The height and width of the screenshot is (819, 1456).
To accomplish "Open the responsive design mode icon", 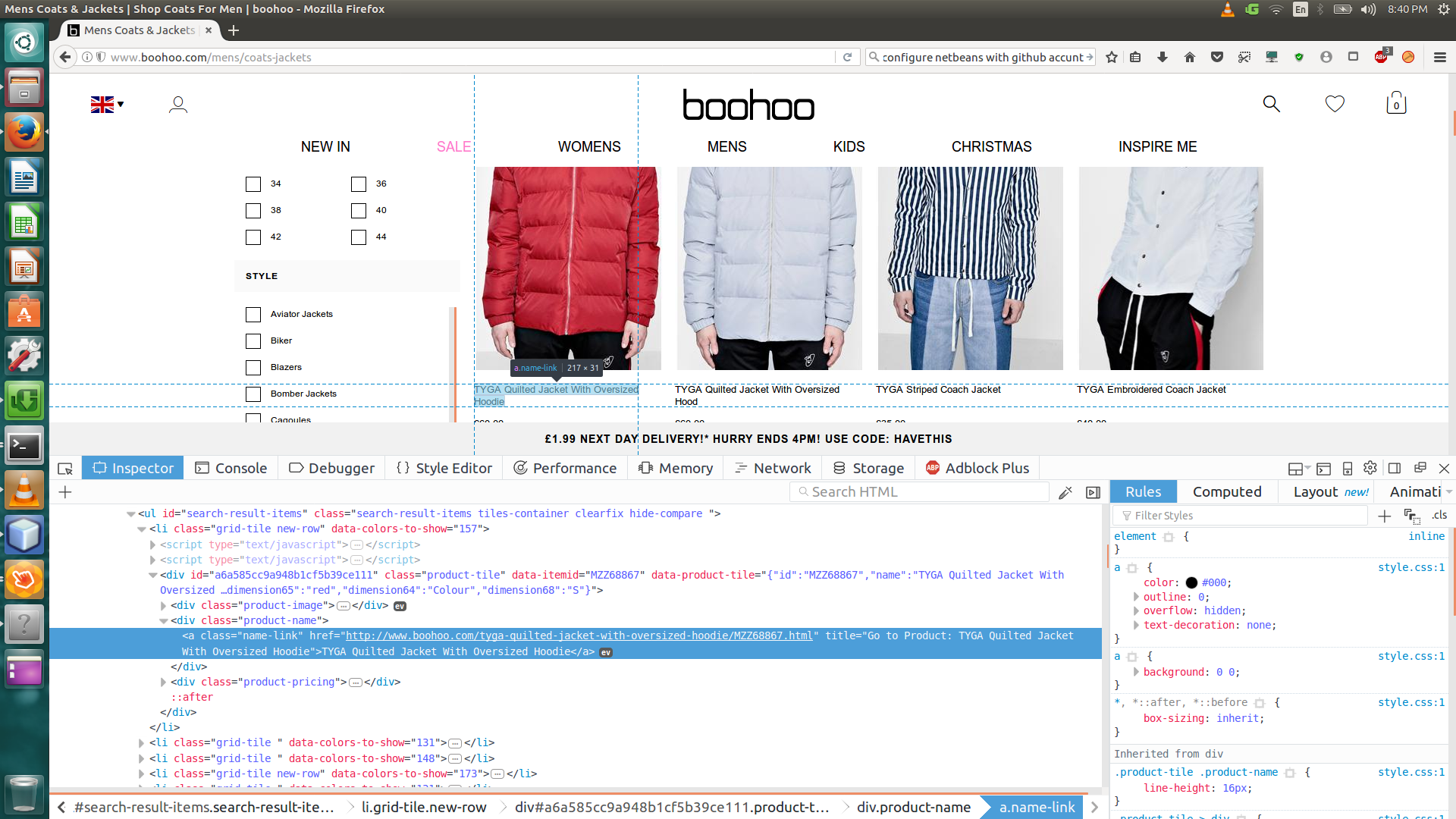I will pos(1348,469).
